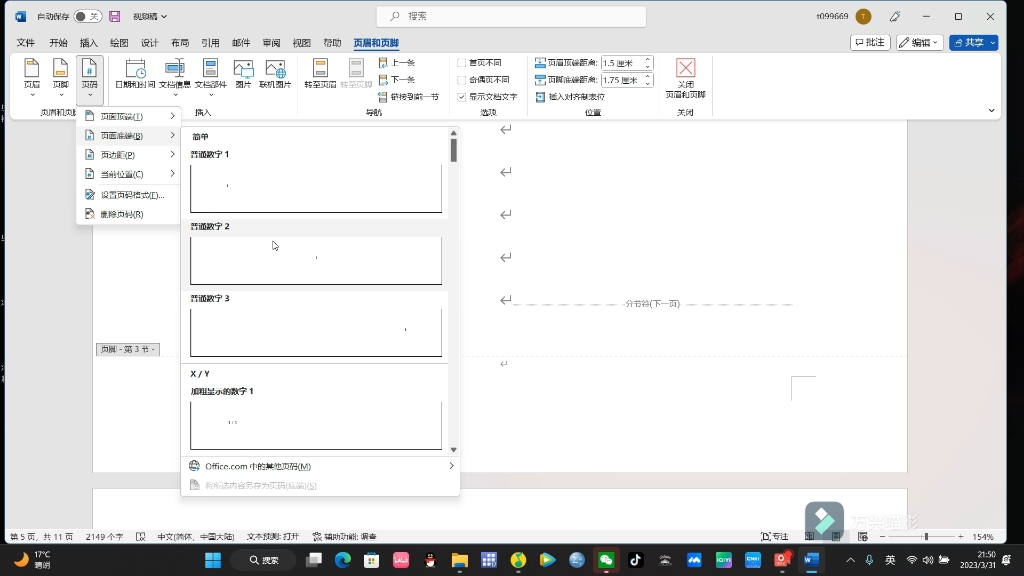Screen dimensions: 1024x576
Task: Close header and footer editing (关闭页眉和页脚)
Action: click(x=685, y=78)
